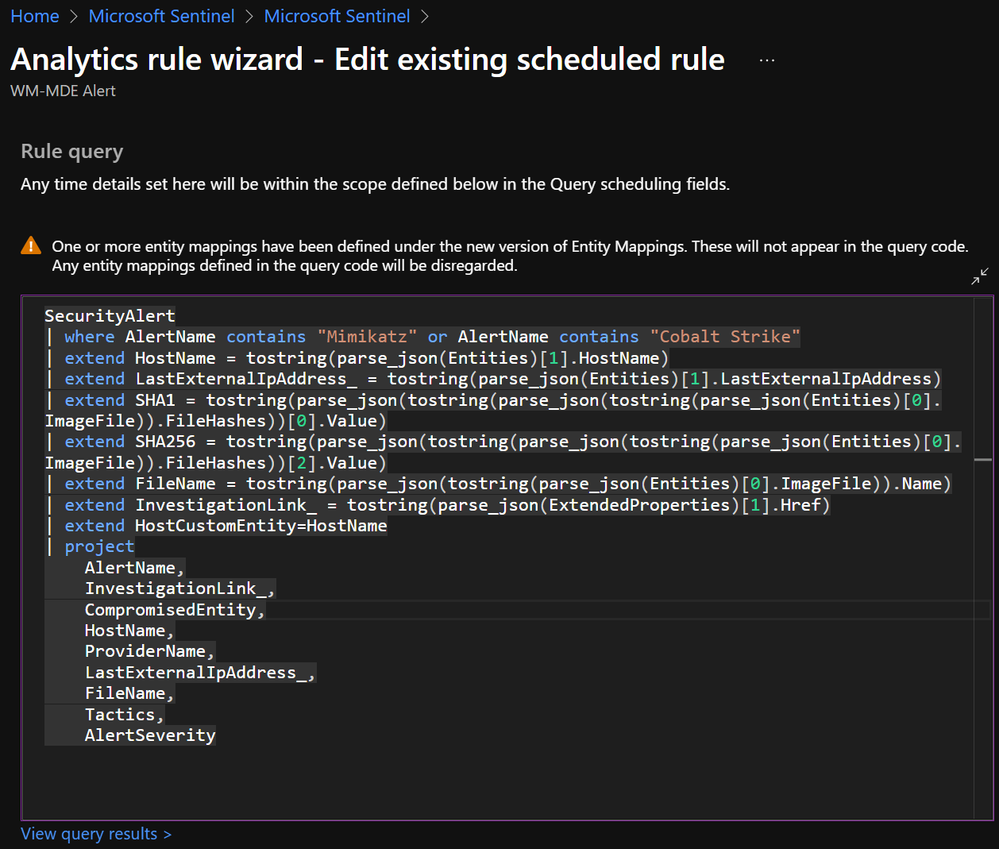Go to first Microsoft Sentinel breadcrumb
This screenshot has width=999, height=849.
click(x=161, y=16)
